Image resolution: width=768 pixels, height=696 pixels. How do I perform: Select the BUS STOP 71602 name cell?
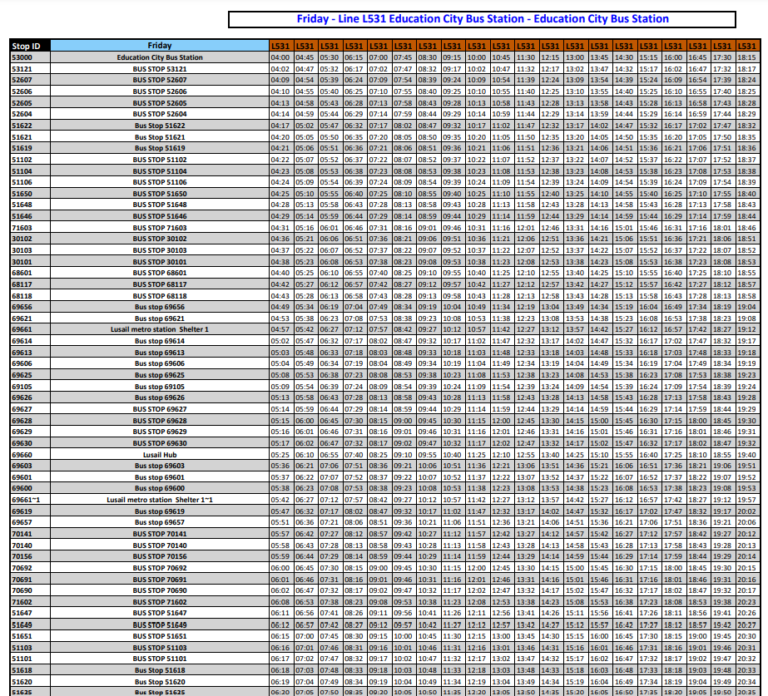pos(159,602)
